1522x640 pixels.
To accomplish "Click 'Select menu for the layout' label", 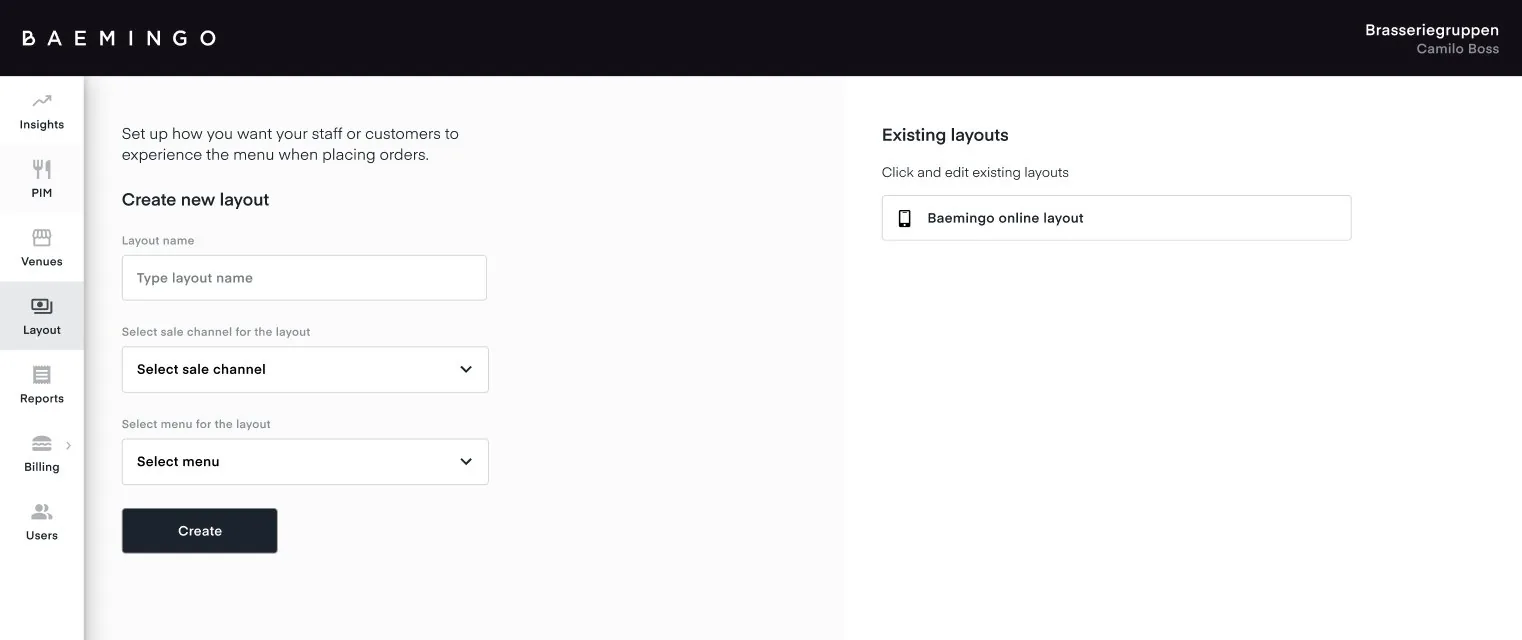I will coord(196,424).
